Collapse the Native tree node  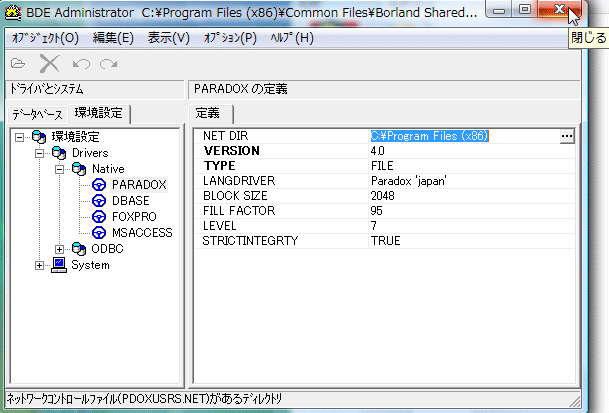59,169
